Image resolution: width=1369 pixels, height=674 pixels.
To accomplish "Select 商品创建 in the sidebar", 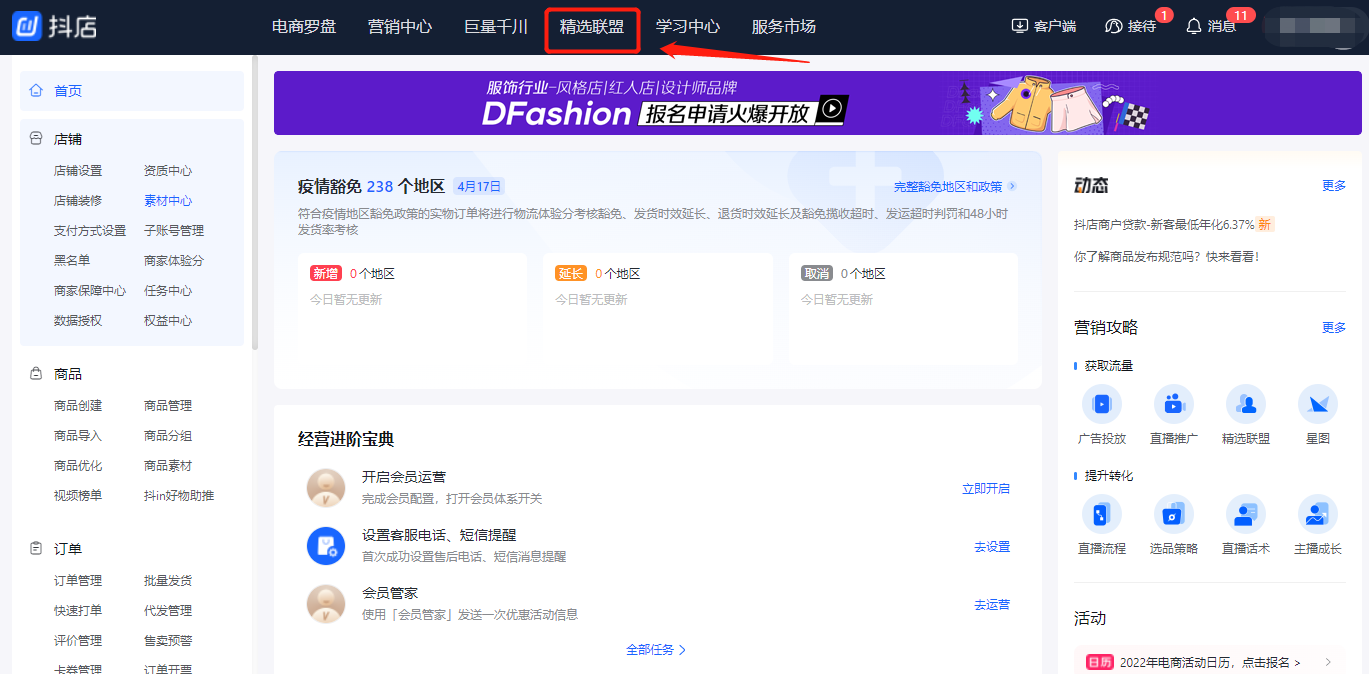I will (x=78, y=405).
